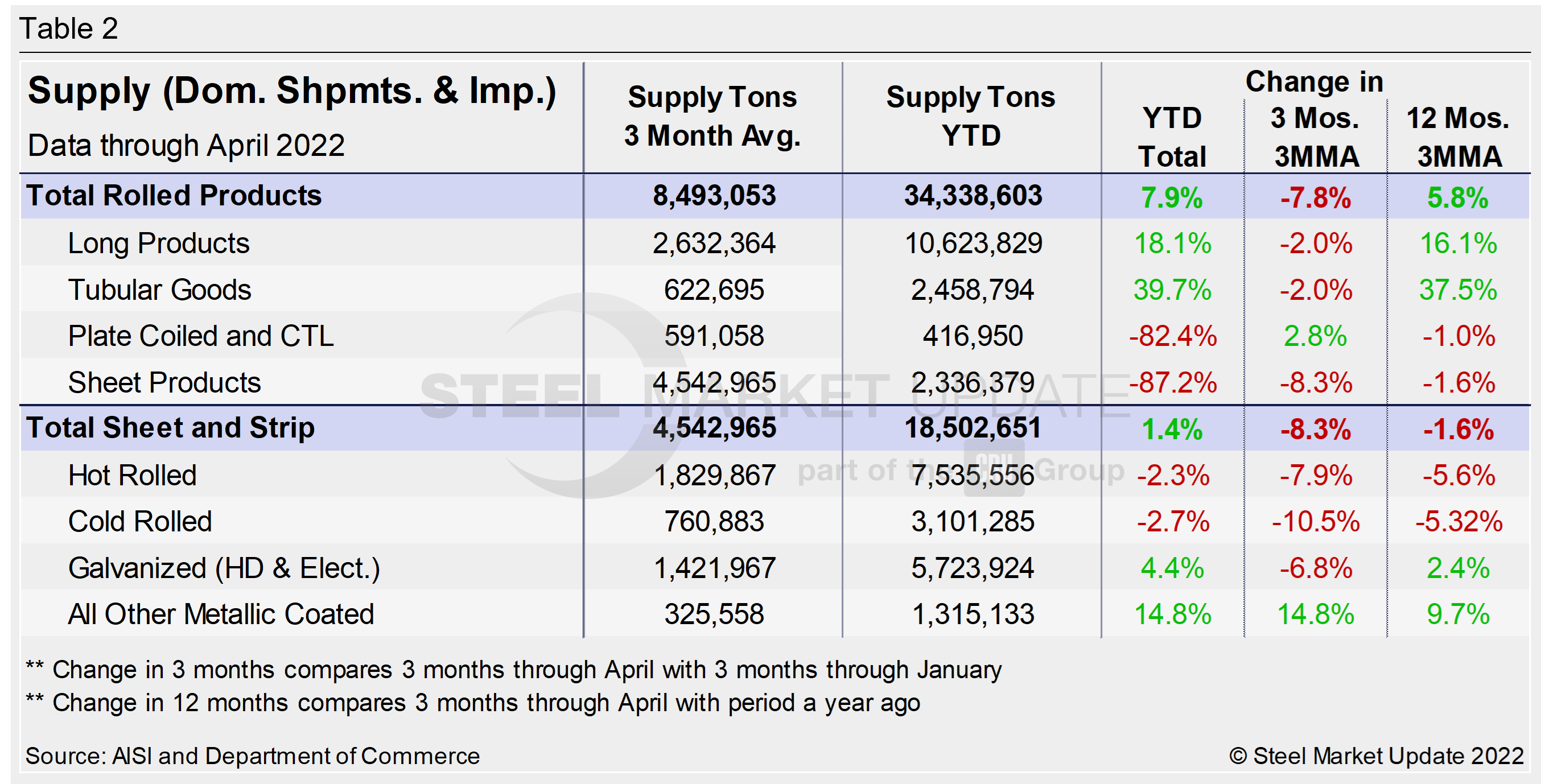Select the Long Products row label

coord(159,243)
